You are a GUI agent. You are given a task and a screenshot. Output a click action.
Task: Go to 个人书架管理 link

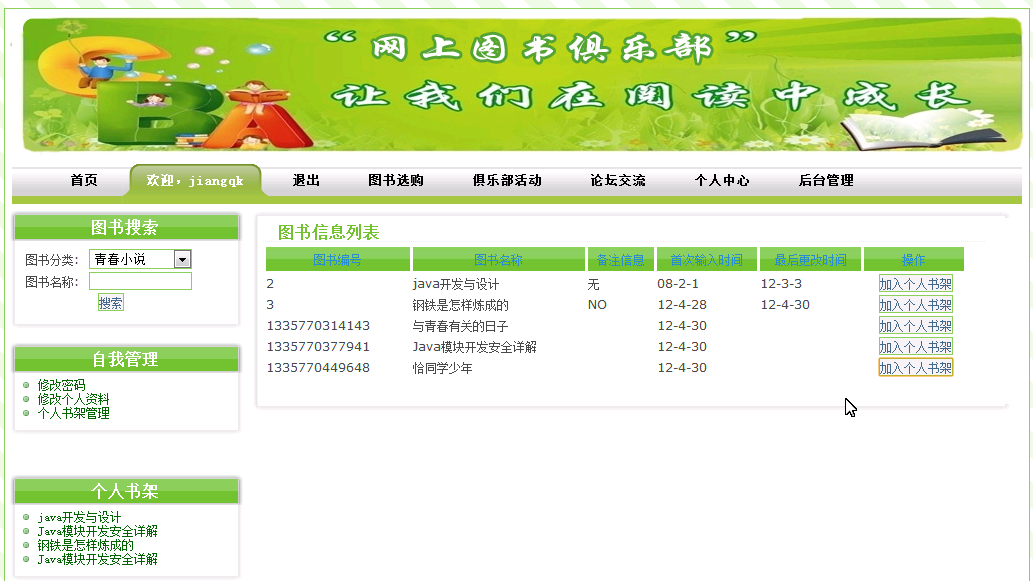point(73,413)
